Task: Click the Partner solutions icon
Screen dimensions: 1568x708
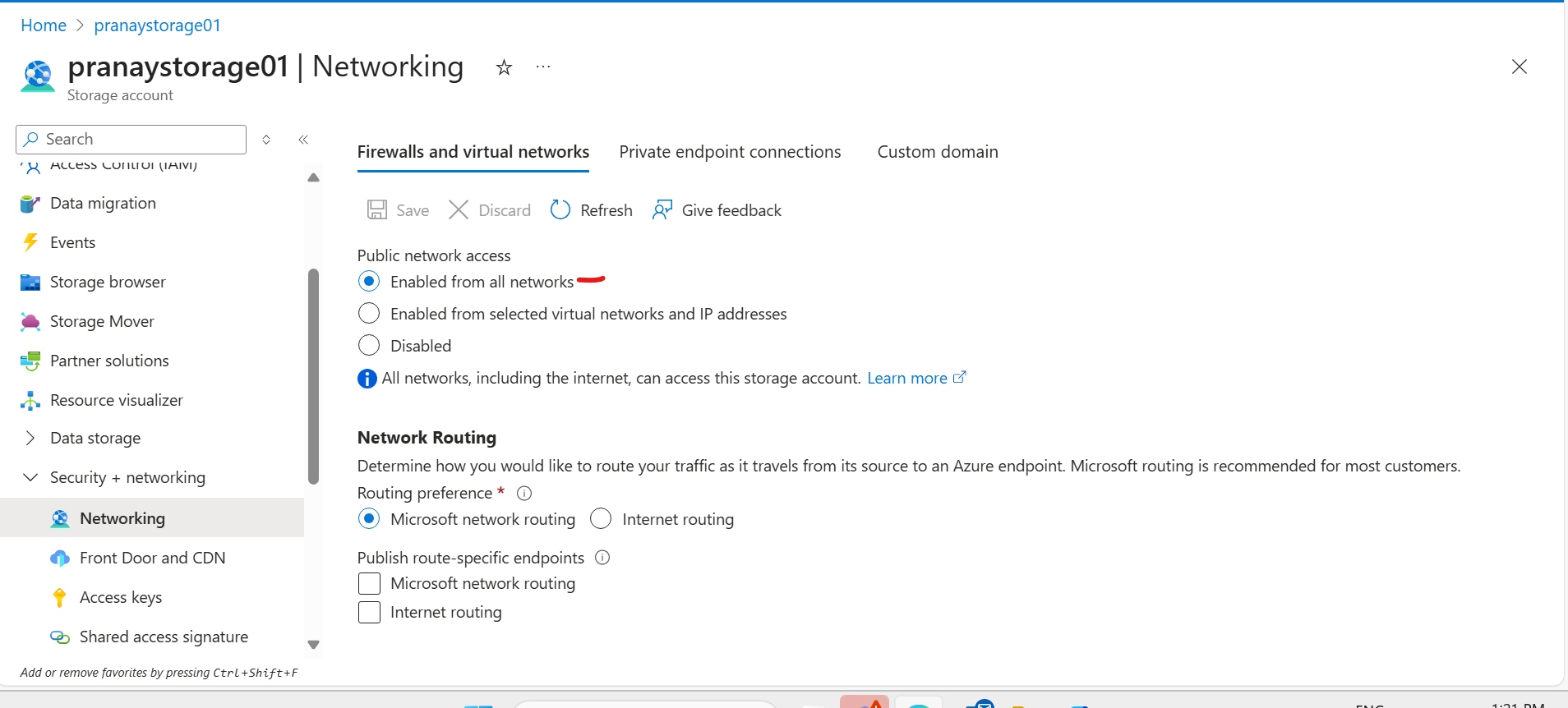Action: coord(30,361)
